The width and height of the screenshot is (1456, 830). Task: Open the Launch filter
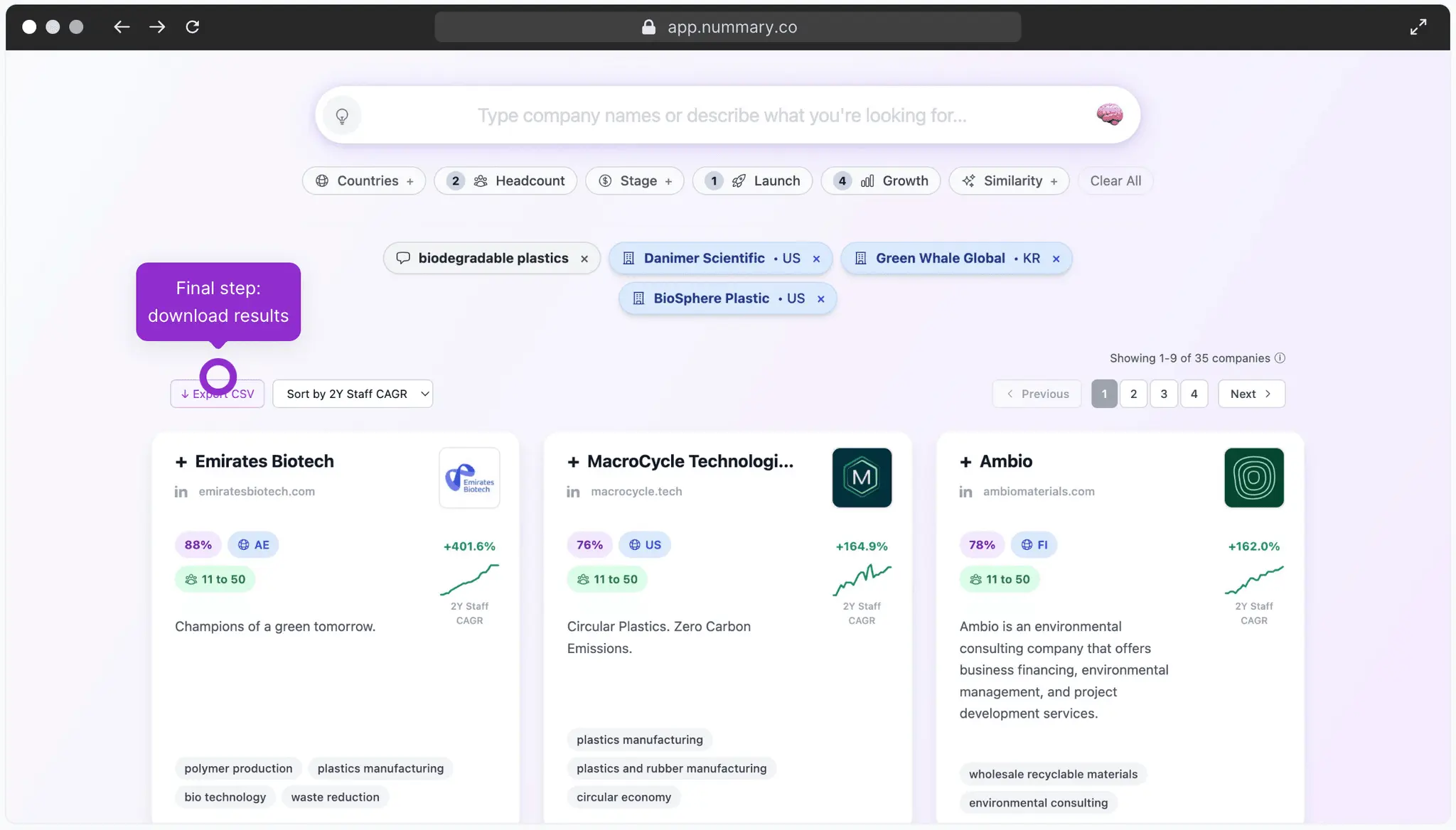(753, 180)
